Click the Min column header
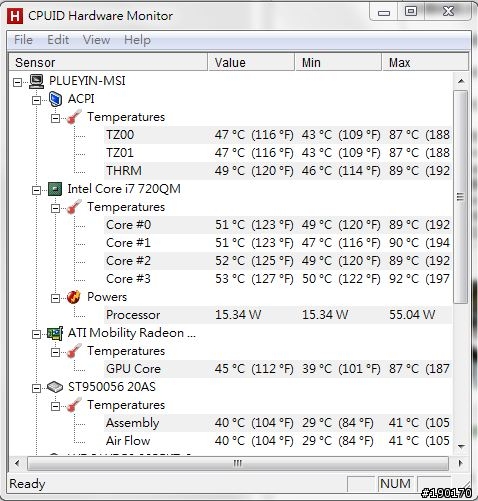 click(338, 62)
